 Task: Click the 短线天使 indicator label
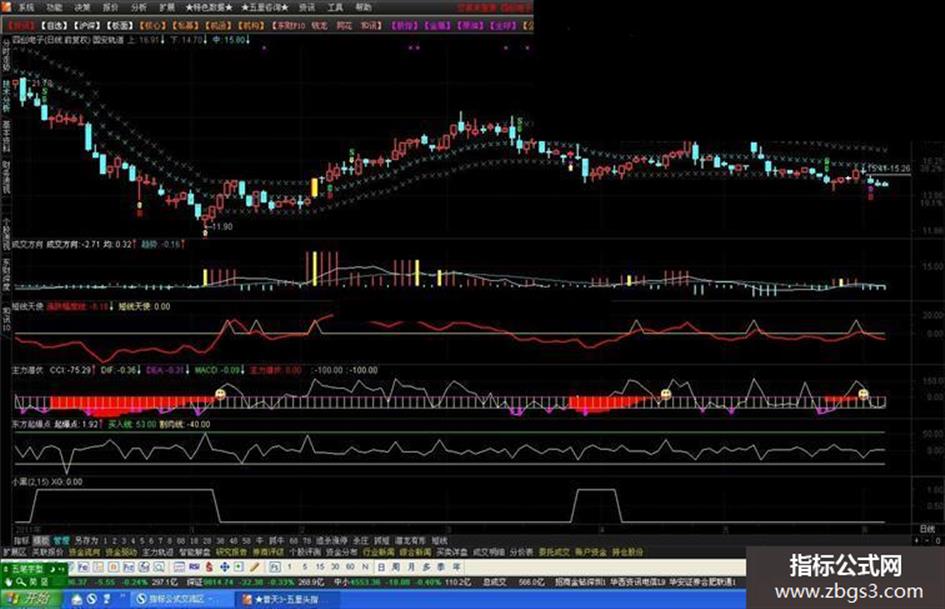tap(27, 306)
